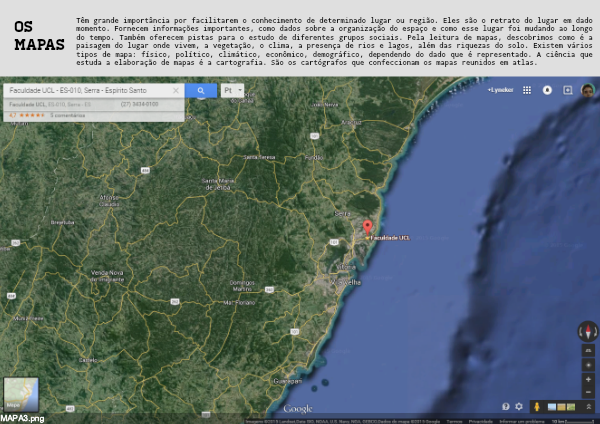Click the Faculdade UCL map label
This screenshot has width=600, height=424.
(390, 238)
